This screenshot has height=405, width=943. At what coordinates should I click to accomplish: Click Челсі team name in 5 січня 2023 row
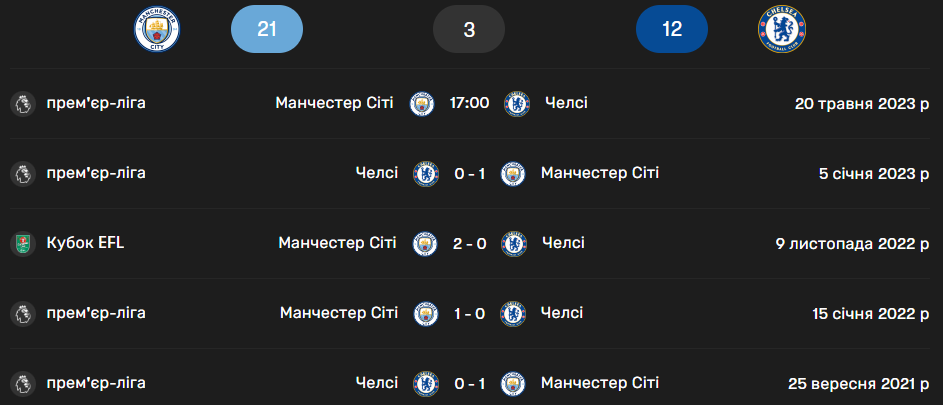376,173
